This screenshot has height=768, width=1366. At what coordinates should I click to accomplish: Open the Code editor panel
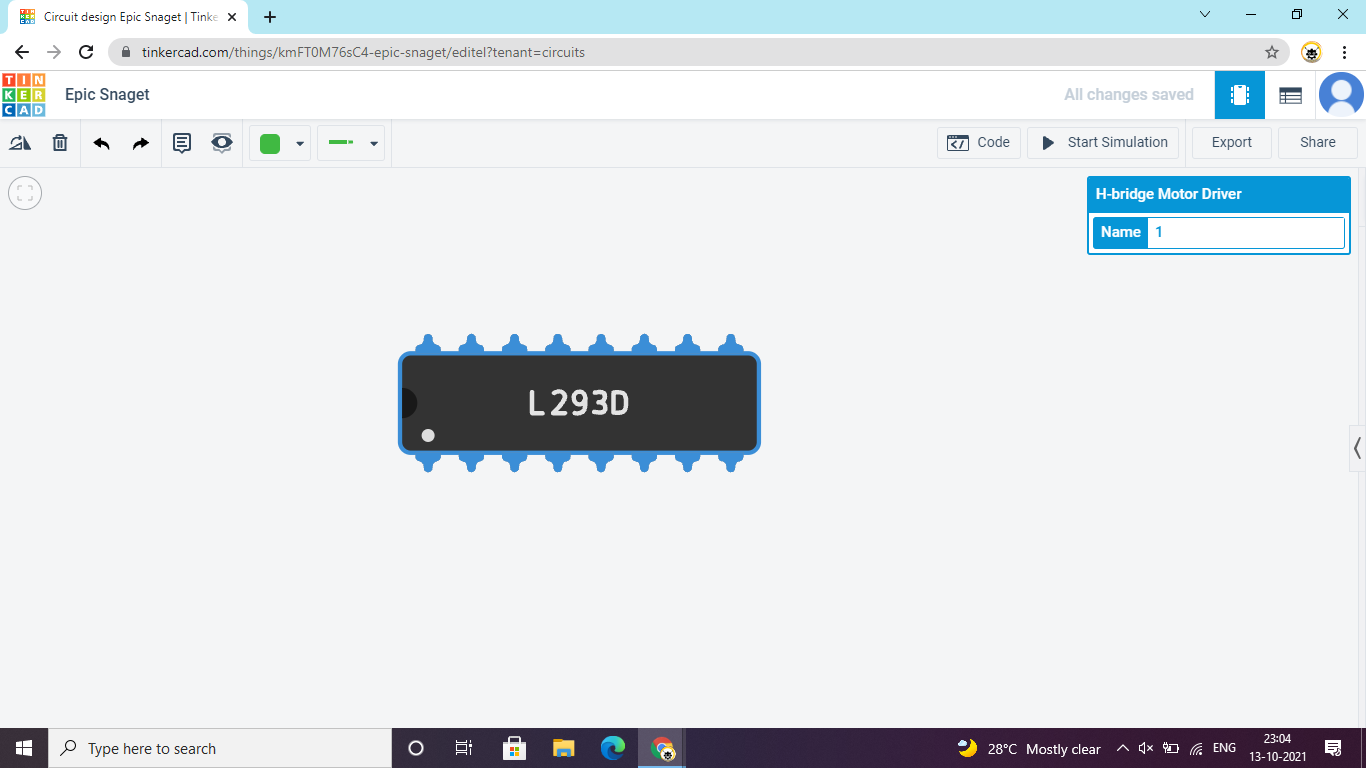point(979,142)
